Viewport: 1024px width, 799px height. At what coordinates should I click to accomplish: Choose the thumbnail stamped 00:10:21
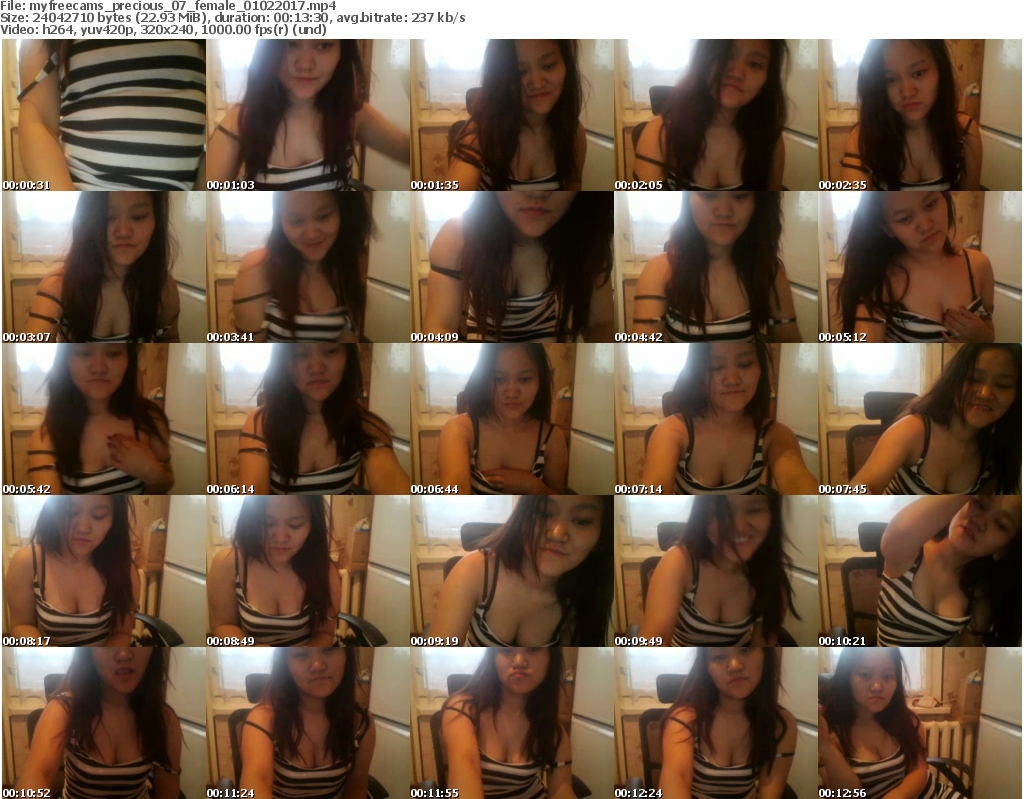920,571
